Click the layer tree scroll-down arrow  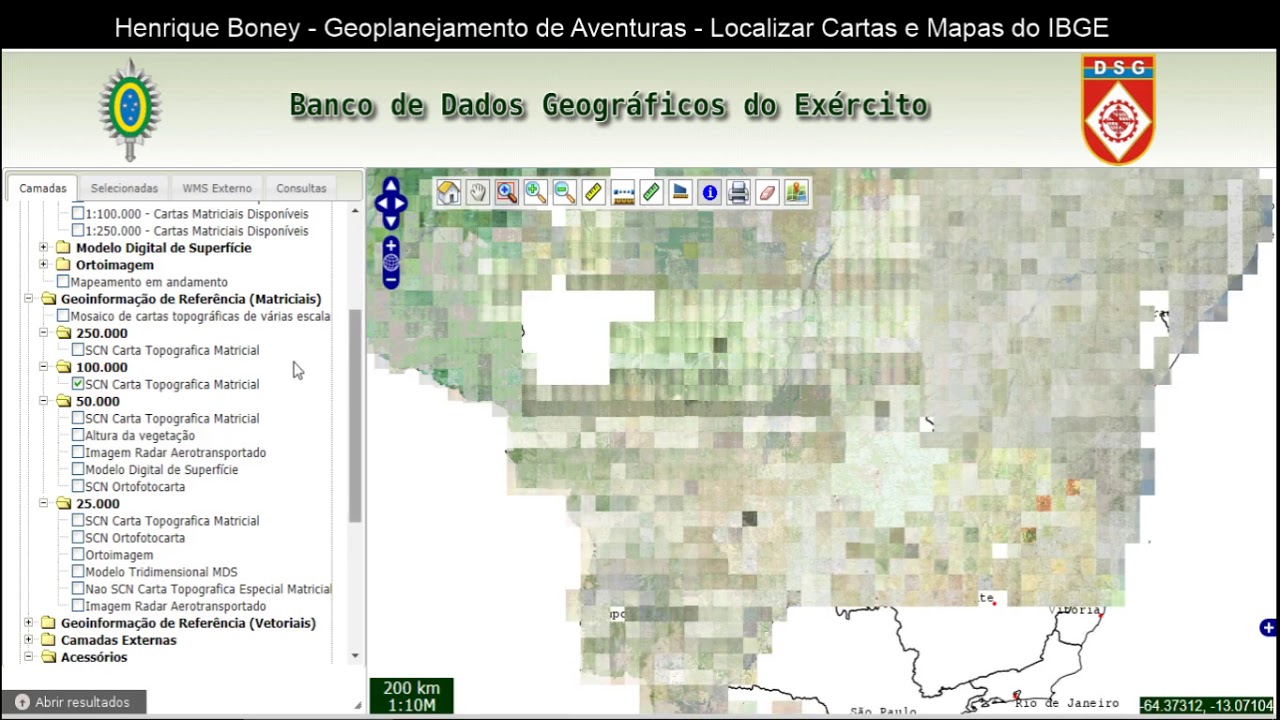pos(355,656)
